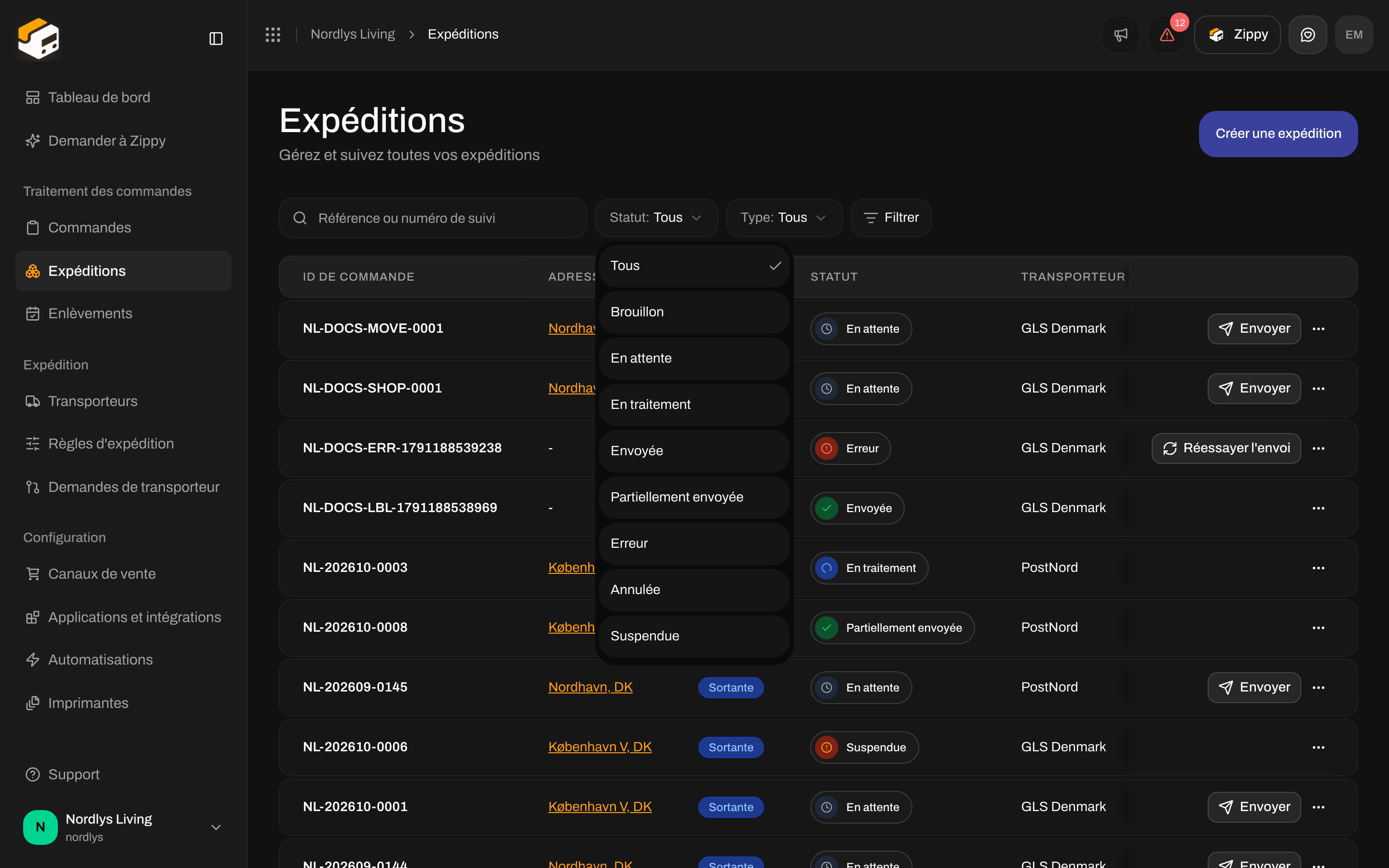1389x868 pixels.
Task: Click Créer une expédition button
Action: [1278, 134]
